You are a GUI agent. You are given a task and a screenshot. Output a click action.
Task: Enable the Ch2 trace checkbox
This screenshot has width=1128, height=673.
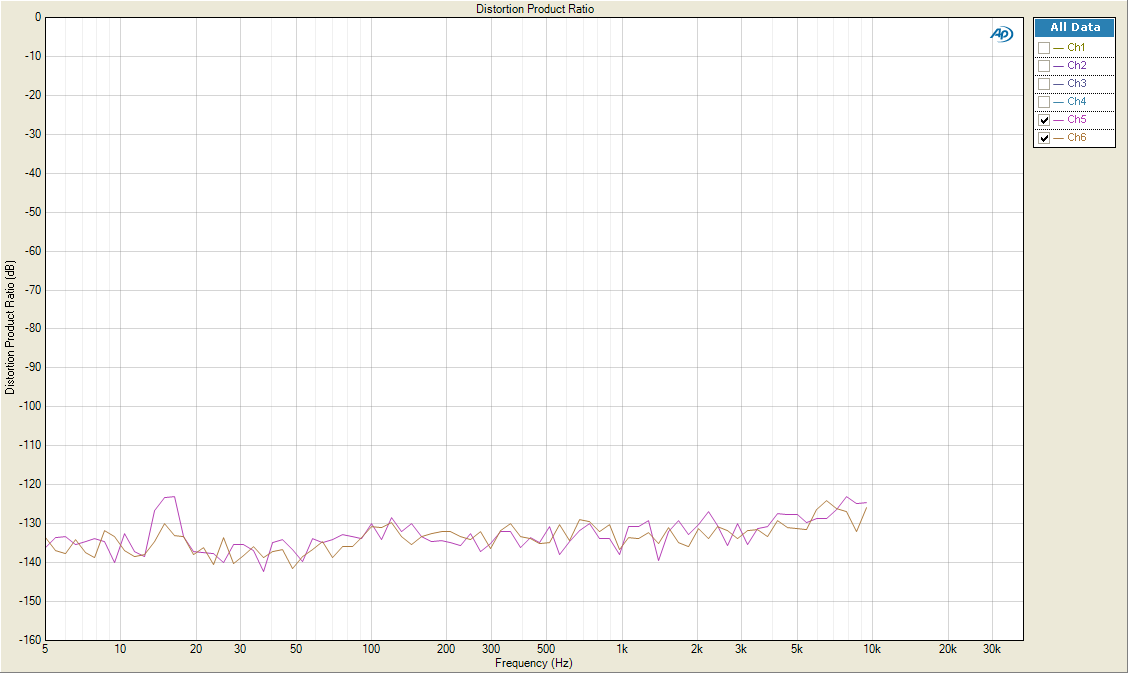pos(1044,66)
